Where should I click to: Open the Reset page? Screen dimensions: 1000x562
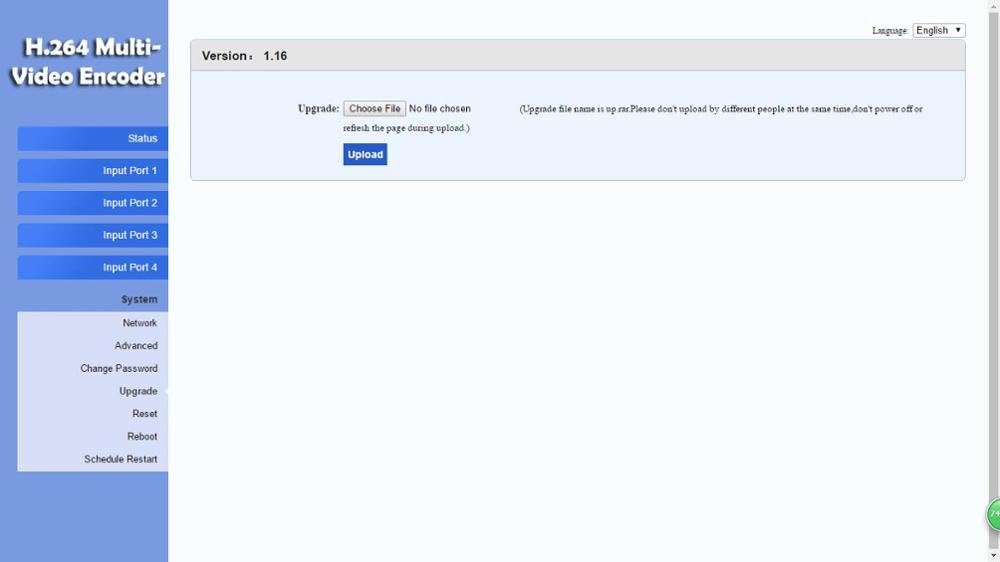(145, 414)
